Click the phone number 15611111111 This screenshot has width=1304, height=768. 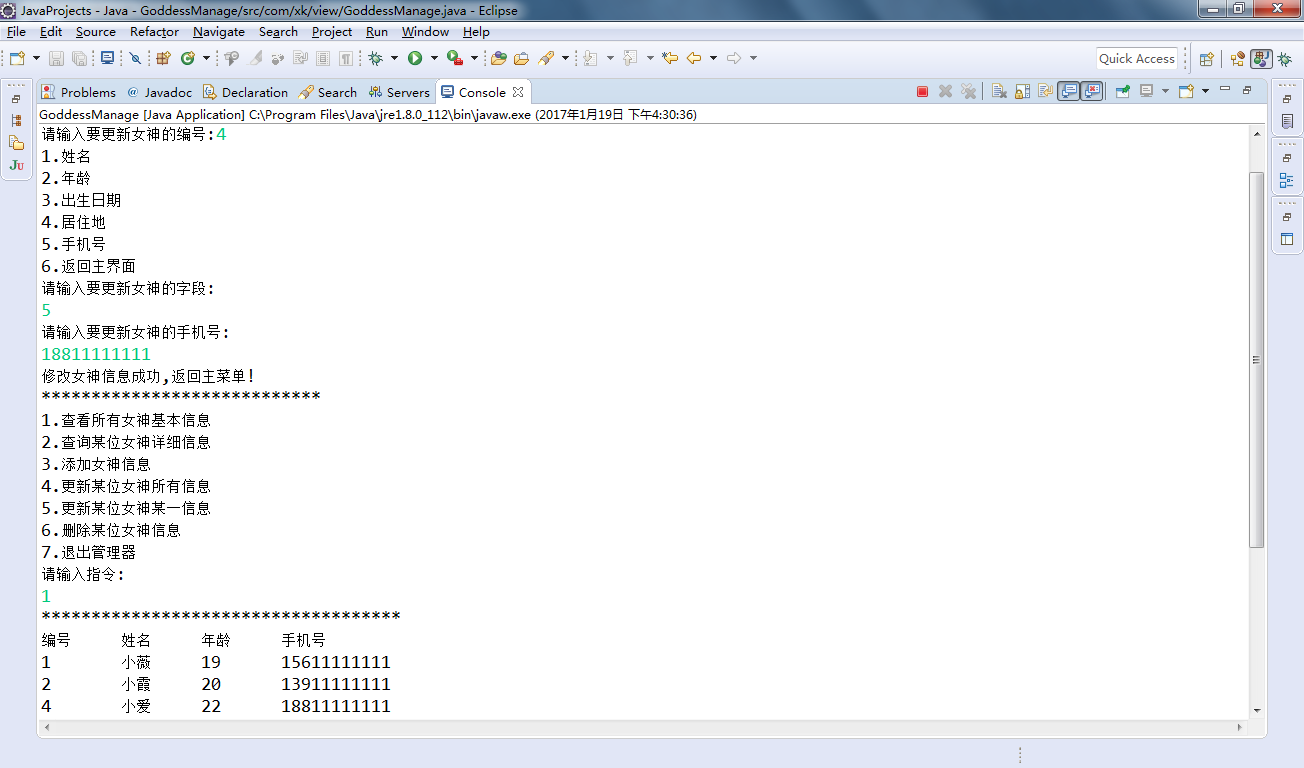coord(336,662)
